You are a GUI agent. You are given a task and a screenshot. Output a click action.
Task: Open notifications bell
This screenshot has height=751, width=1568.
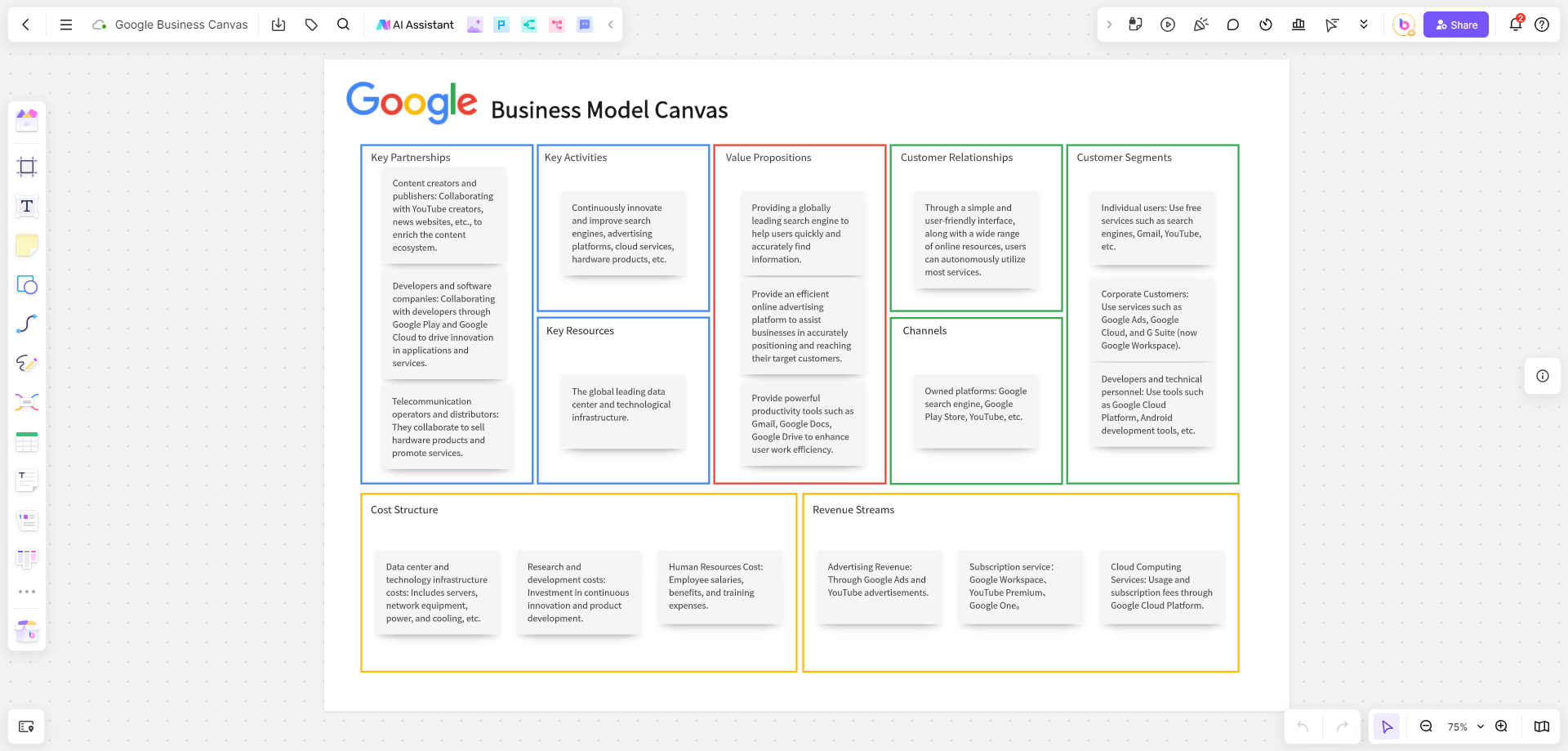(x=1516, y=24)
